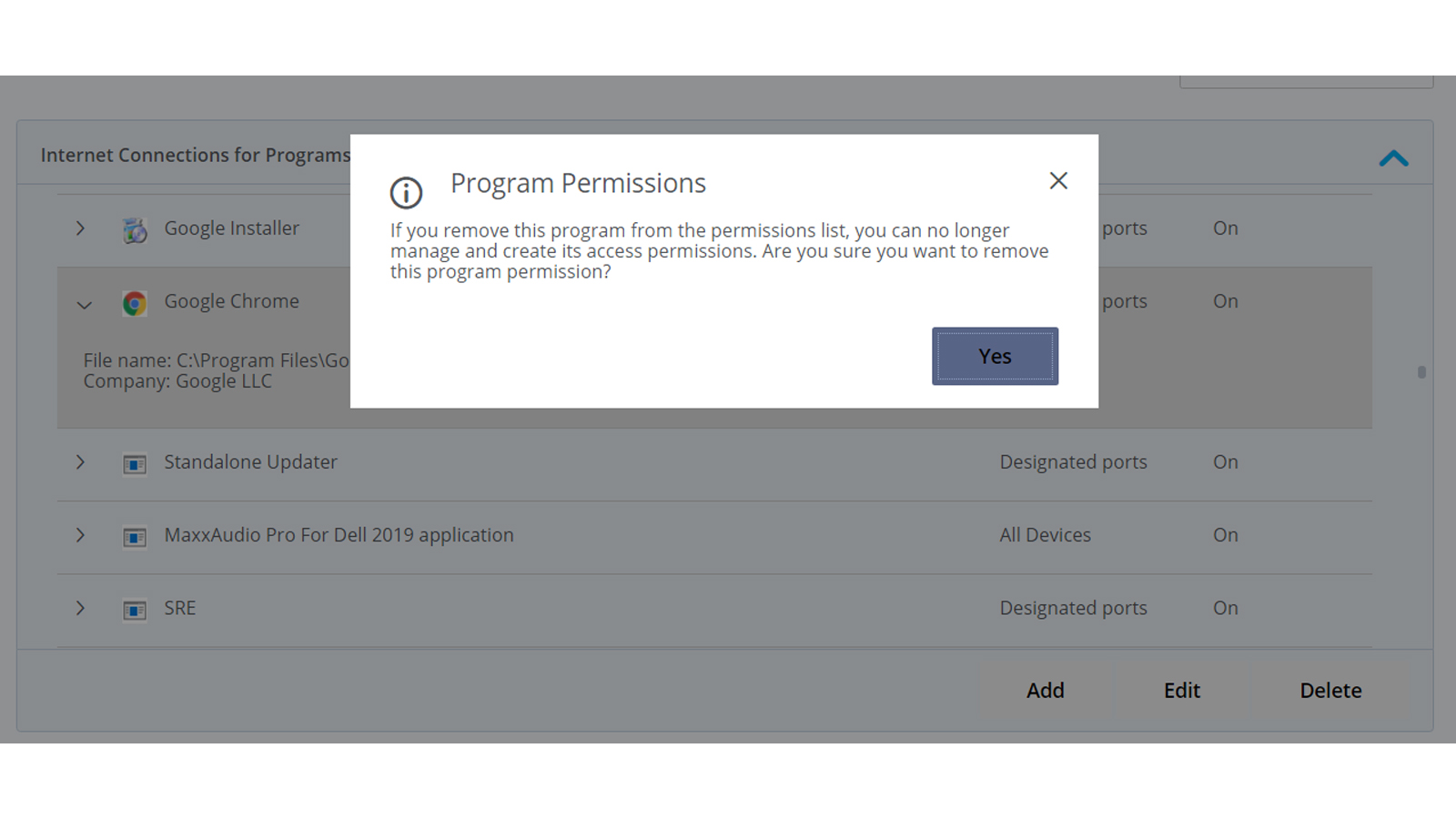The width and height of the screenshot is (1456, 819).
Task: Click the Edit button
Action: pyautogui.click(x=1182, y=691)
